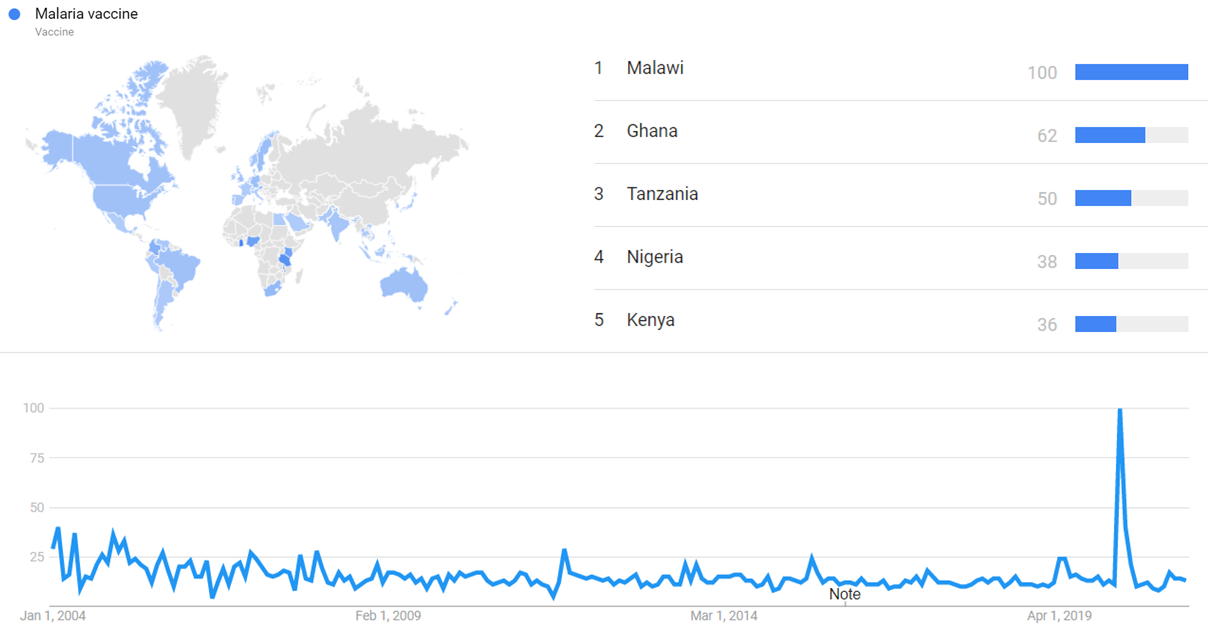Select Tanzania in the region list

pos(662,194)
